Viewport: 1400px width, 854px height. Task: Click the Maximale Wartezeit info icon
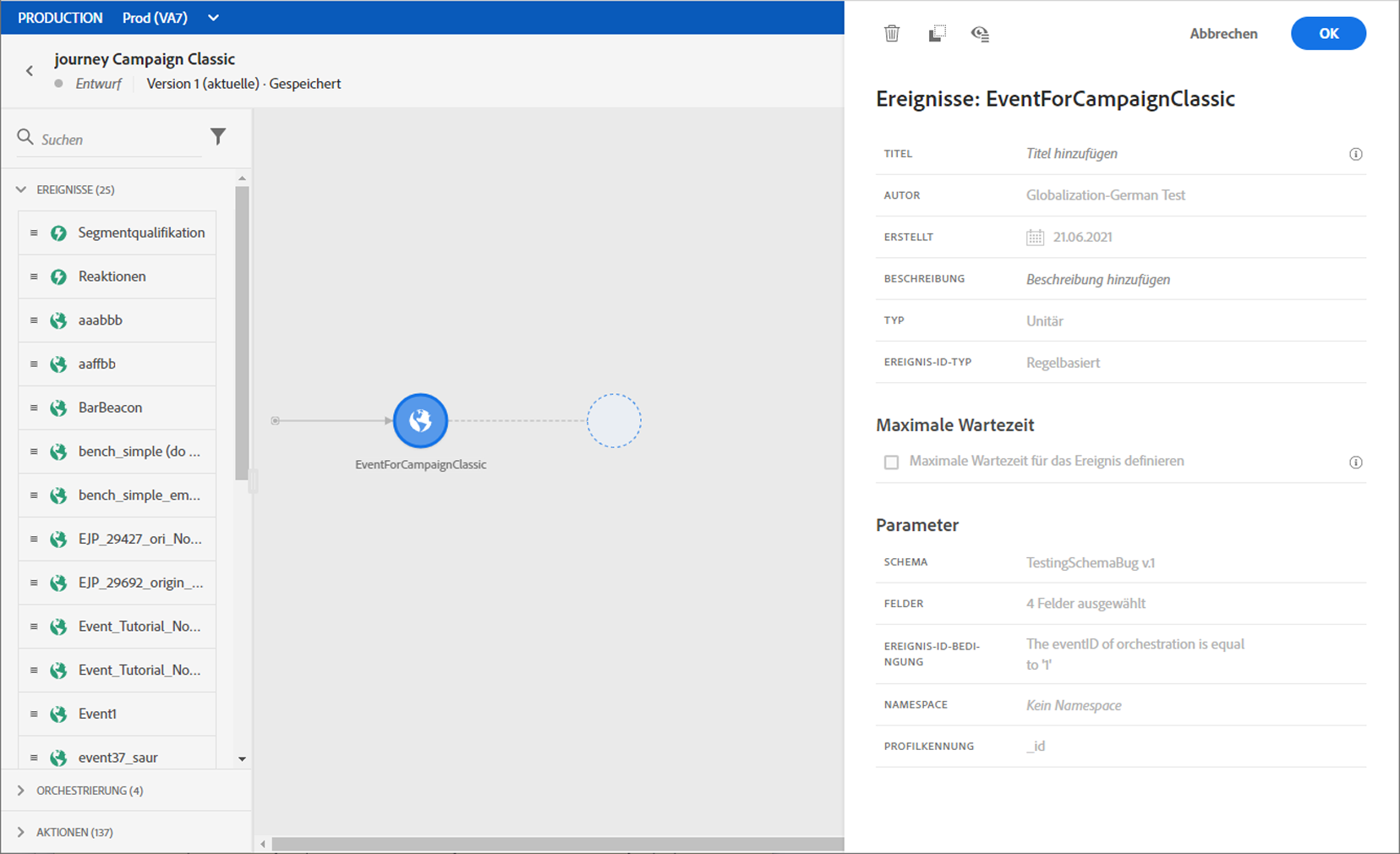point(1356,463)
